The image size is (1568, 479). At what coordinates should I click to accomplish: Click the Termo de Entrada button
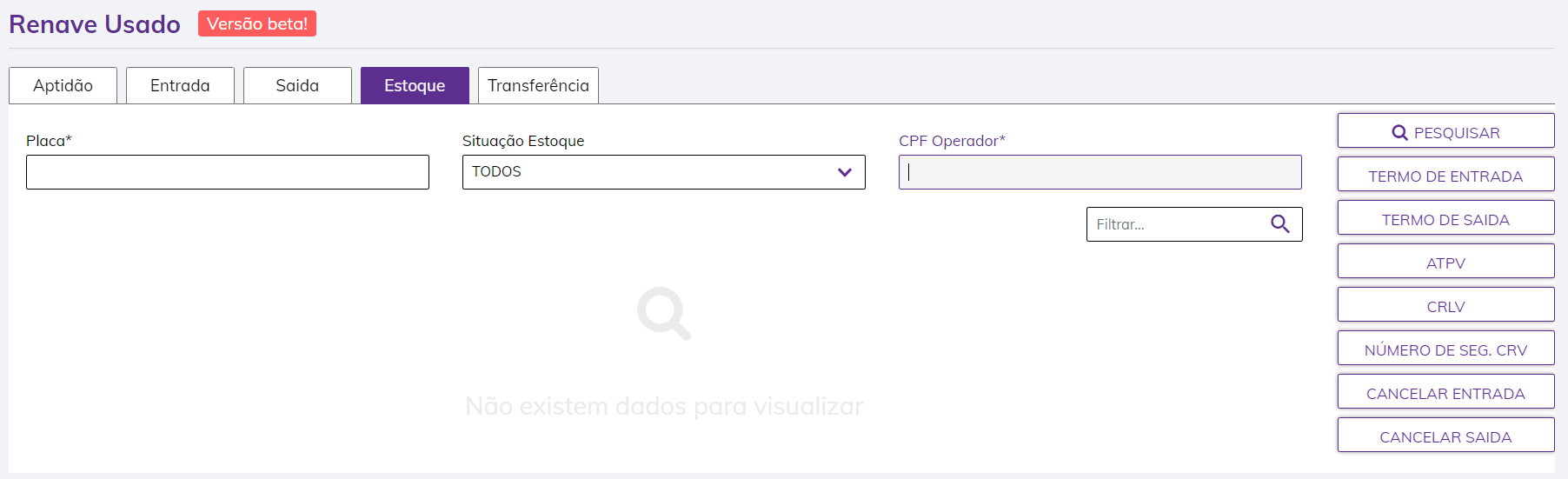[1445, 175]
